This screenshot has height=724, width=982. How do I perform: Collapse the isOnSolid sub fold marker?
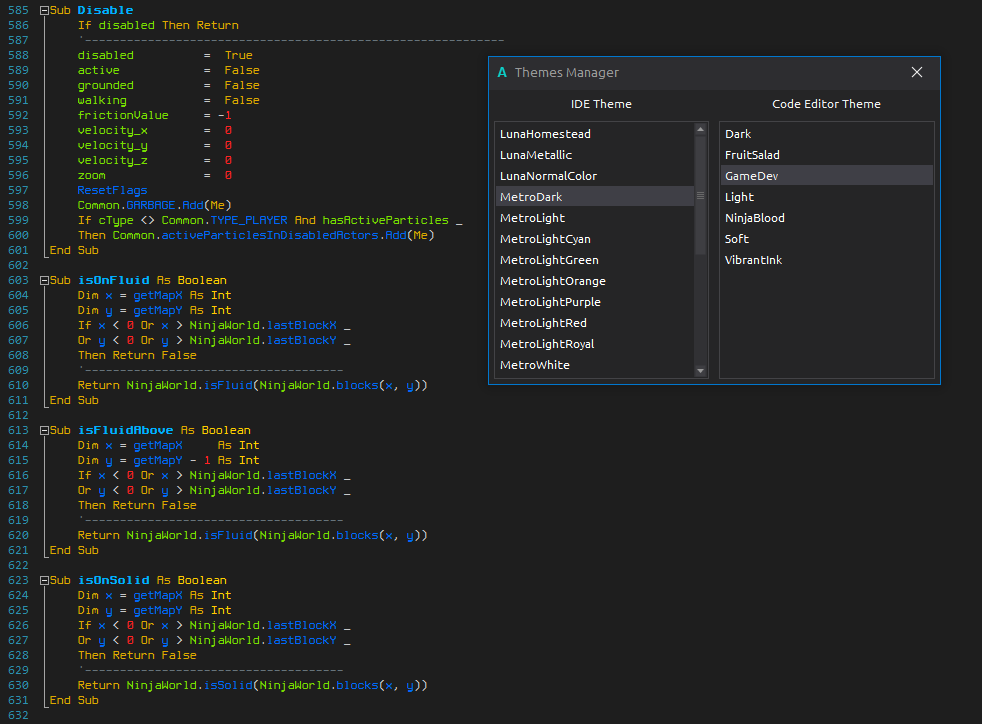click(44, 580)
